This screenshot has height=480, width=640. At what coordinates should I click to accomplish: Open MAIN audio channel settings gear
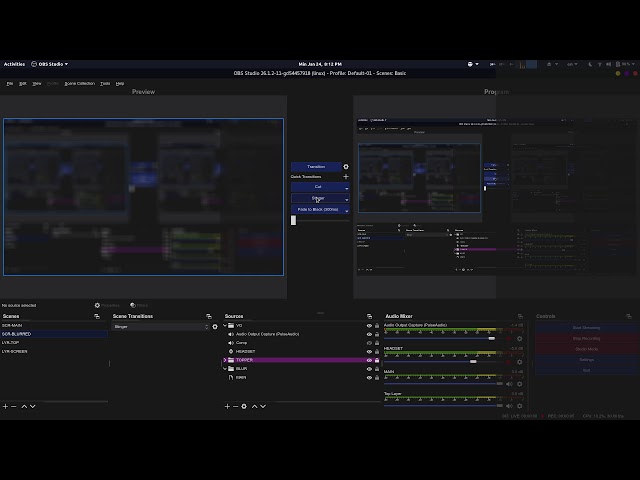coord(519,384)
